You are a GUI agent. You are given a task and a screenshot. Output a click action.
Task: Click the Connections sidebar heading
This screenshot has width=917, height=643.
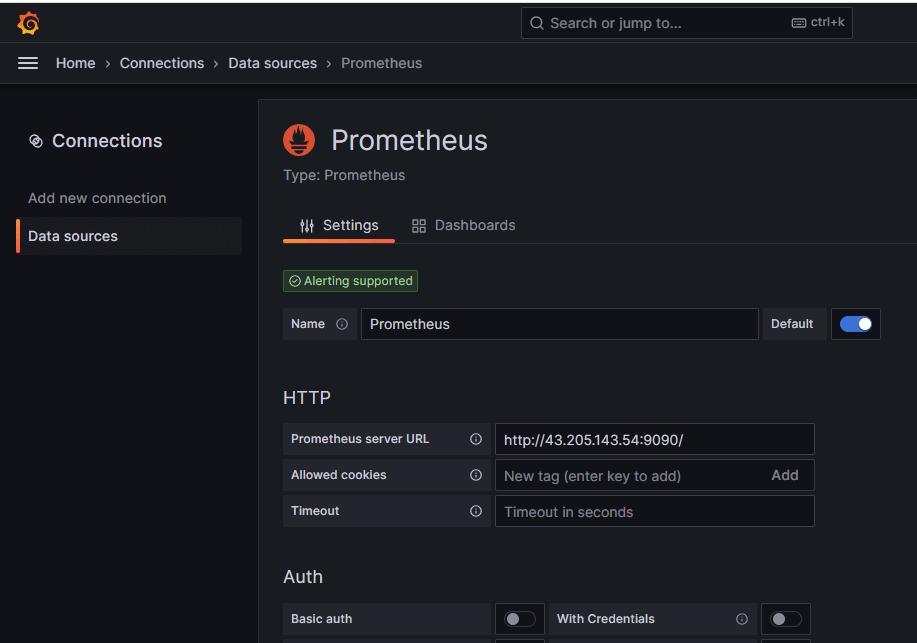[x=107, y=141]
